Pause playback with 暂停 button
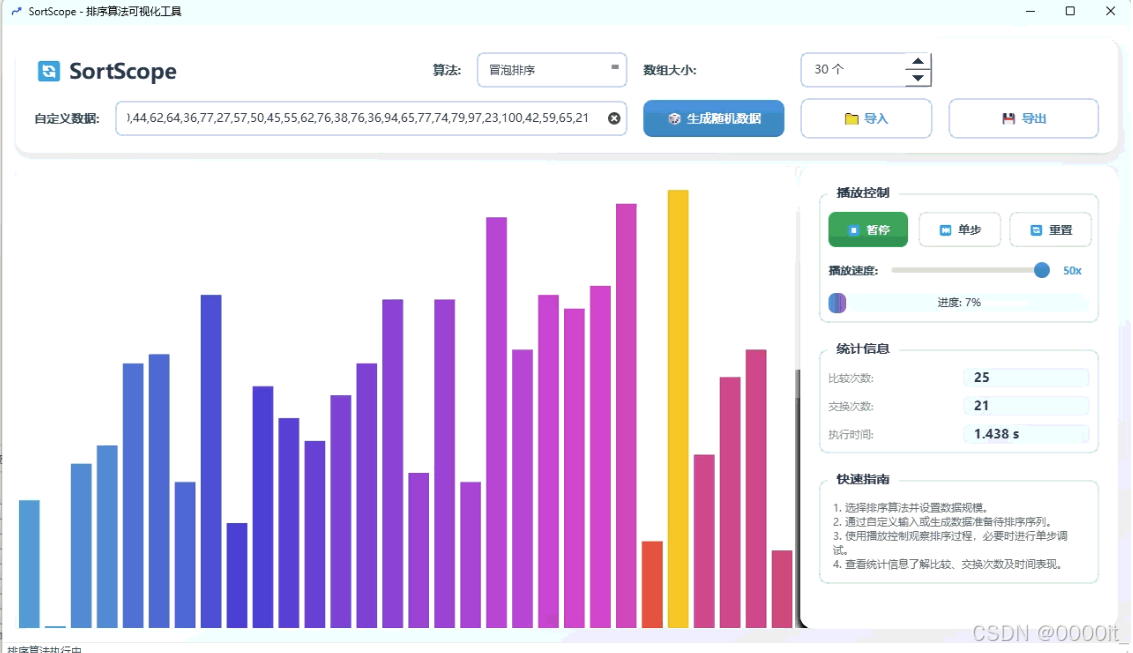The width and height of the screenshot is (1133, 653). tap(868, 230)
